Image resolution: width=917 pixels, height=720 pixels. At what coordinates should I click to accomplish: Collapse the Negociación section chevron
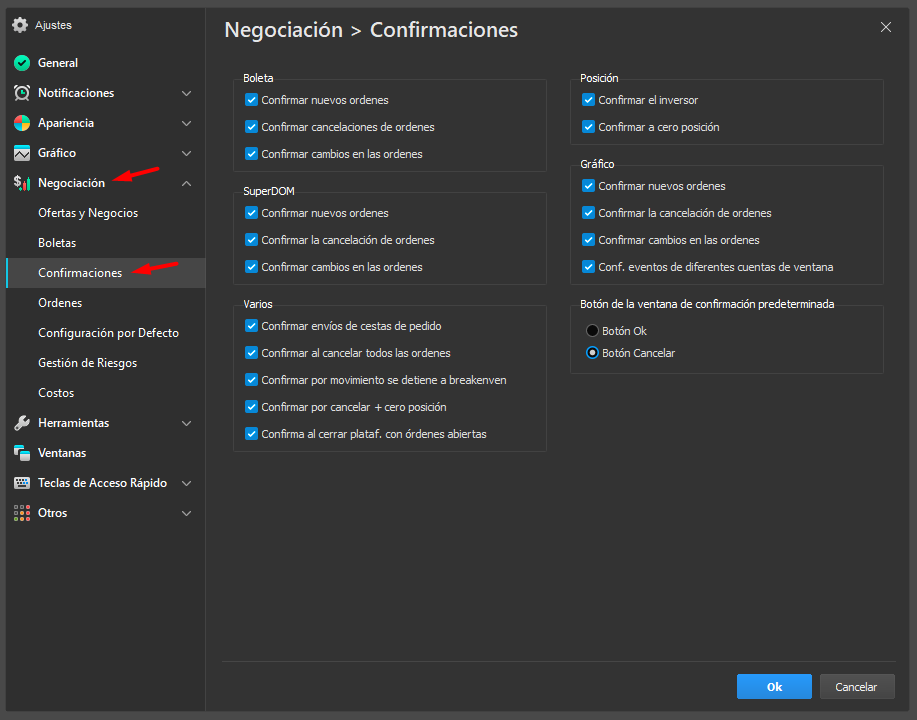[186, 183]
